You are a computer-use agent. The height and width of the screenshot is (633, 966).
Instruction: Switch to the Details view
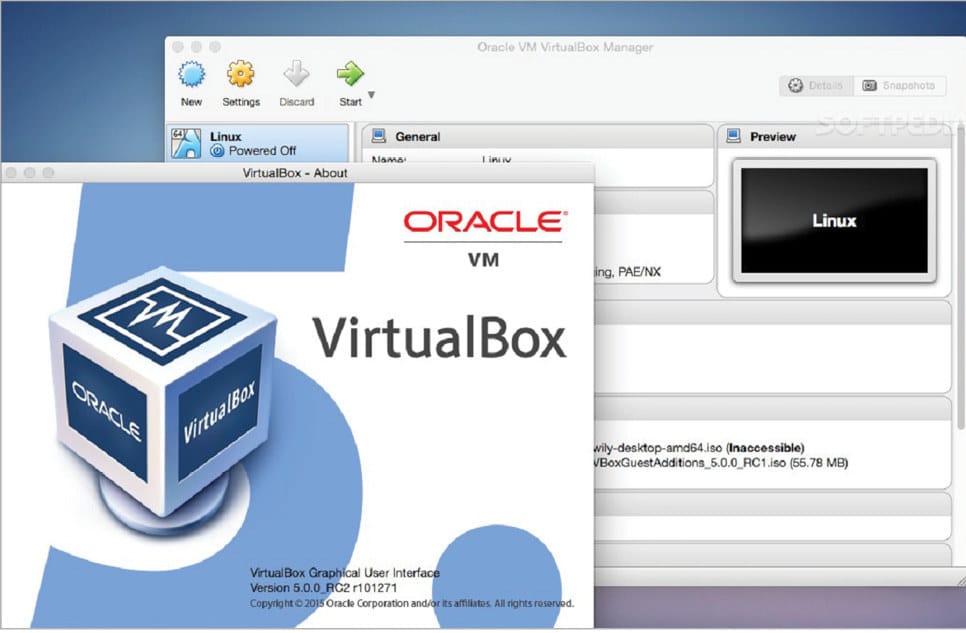(x=816, y=86)
